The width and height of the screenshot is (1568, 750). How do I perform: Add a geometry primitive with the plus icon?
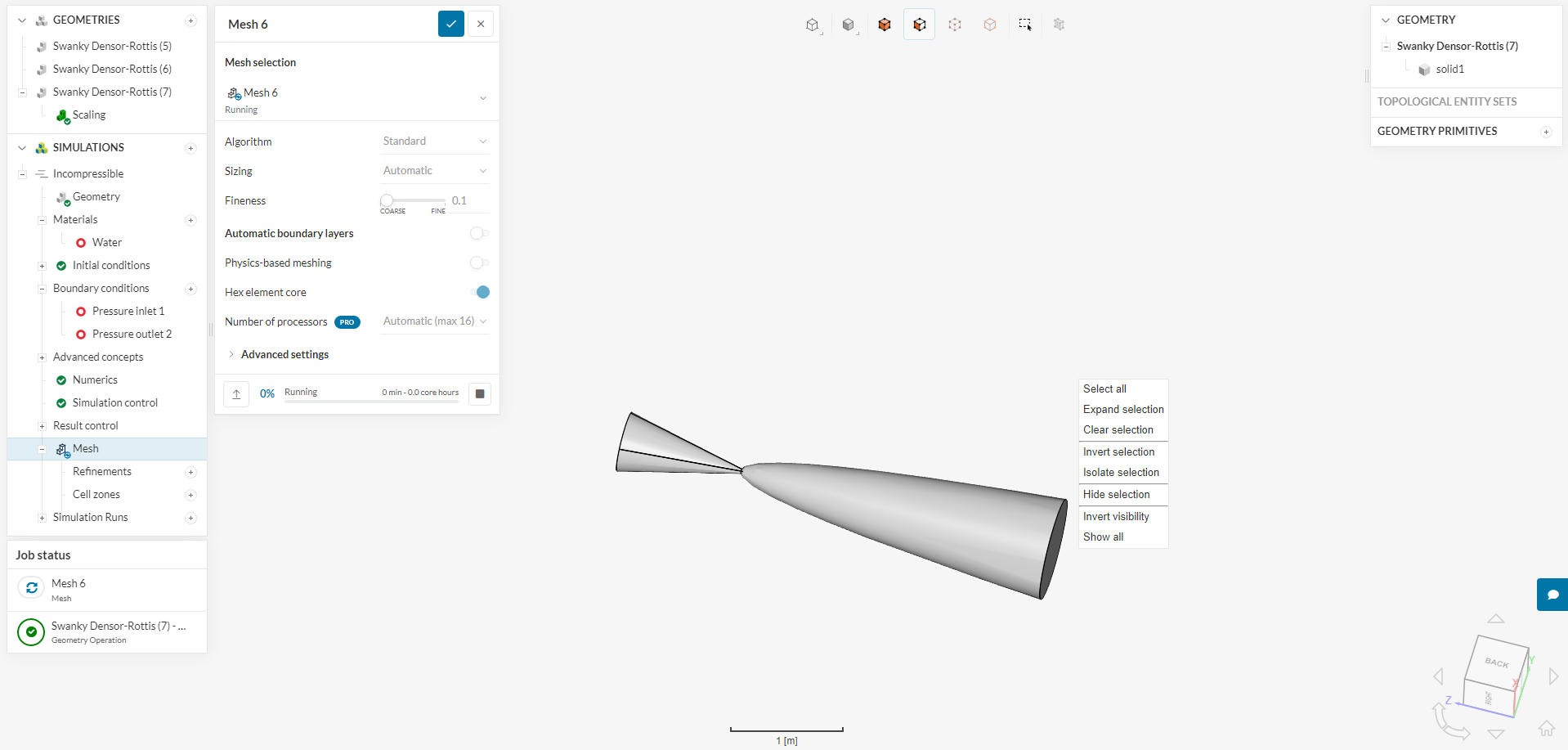point(1546,132)
